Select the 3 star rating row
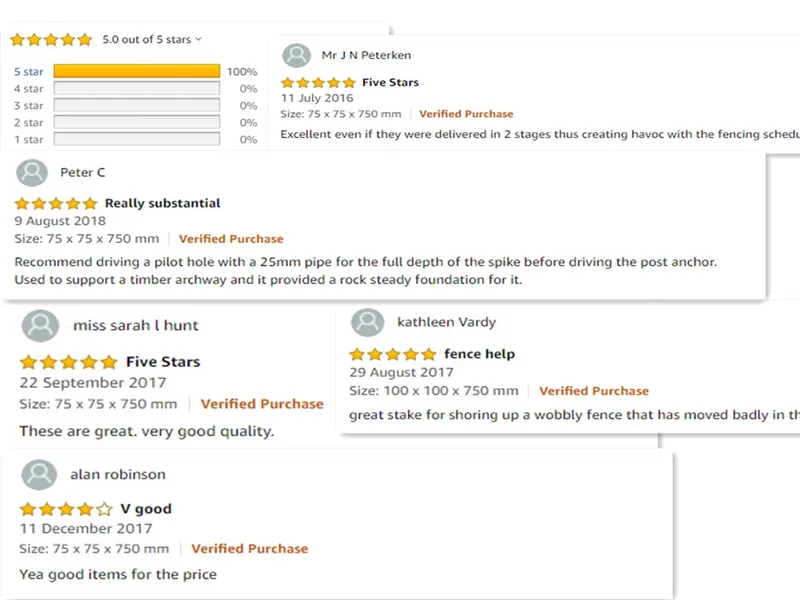The width and height of the screenshot is (800, 600). (28, 106)
